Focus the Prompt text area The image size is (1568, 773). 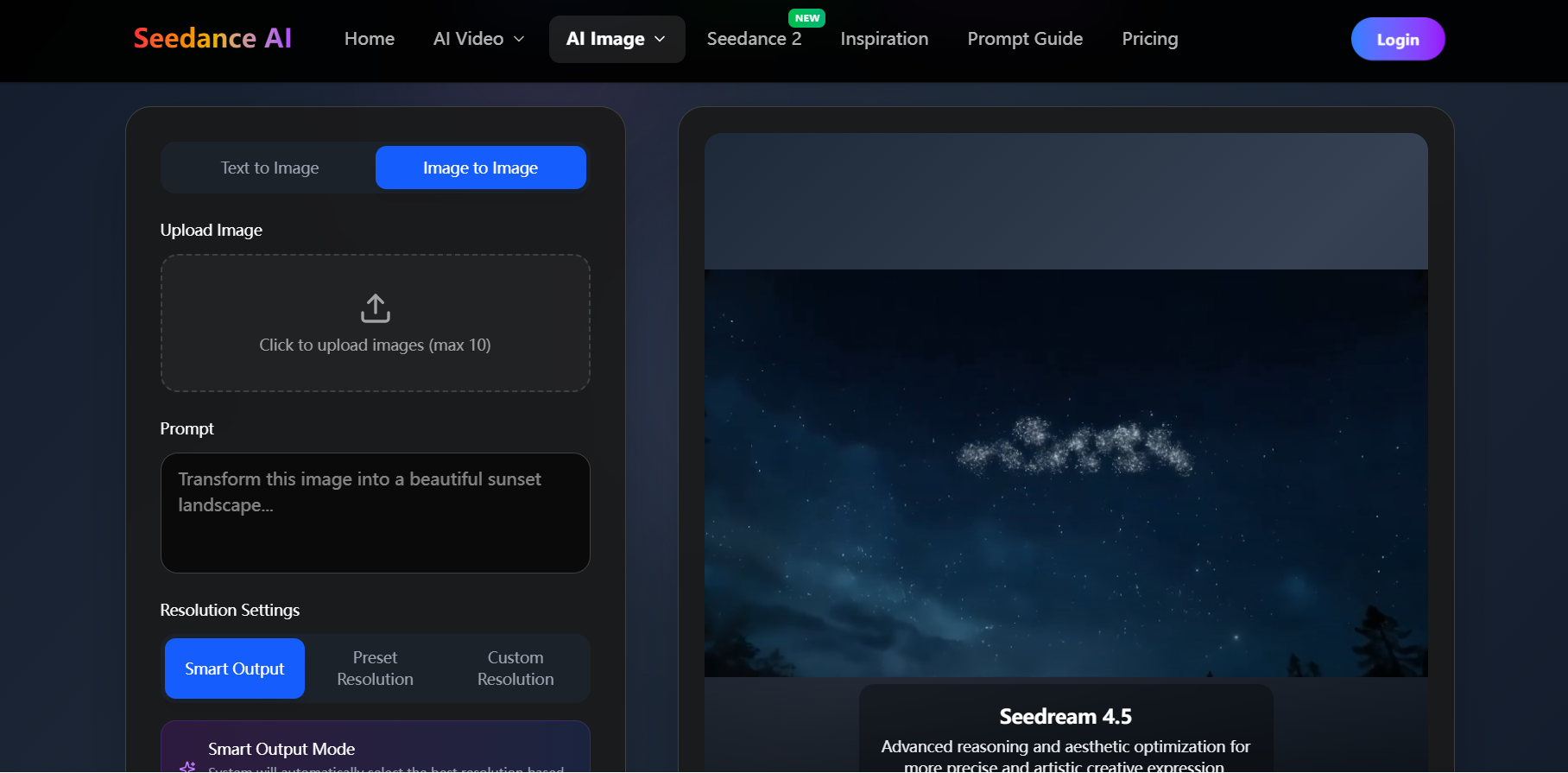pos(376,513)
